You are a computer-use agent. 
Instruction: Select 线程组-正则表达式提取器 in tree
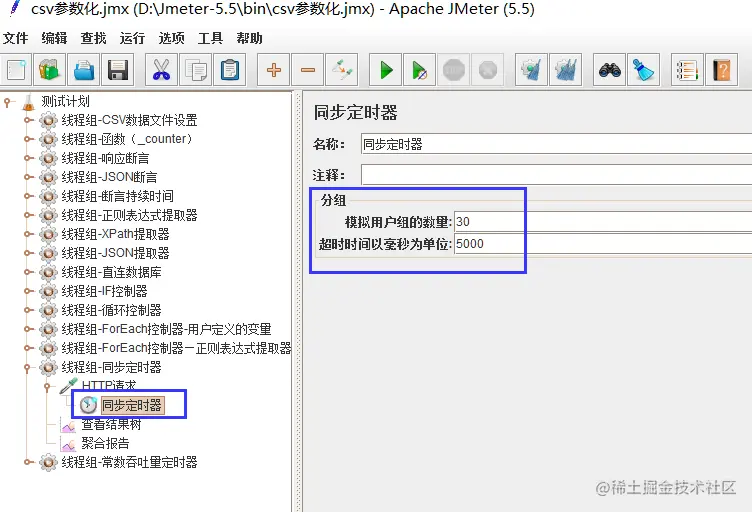pyautogui.click(x=129, y=215)
